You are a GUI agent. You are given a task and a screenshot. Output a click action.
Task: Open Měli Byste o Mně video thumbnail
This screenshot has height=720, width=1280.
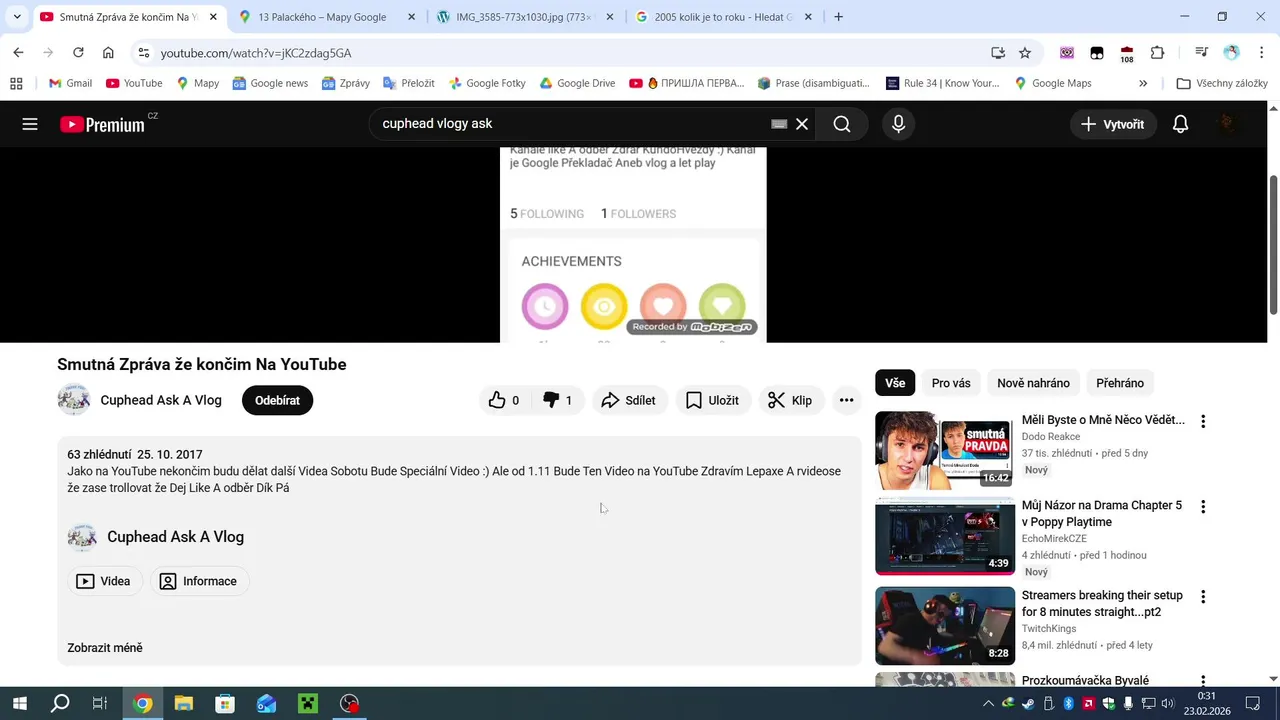[x=945, y=450]
